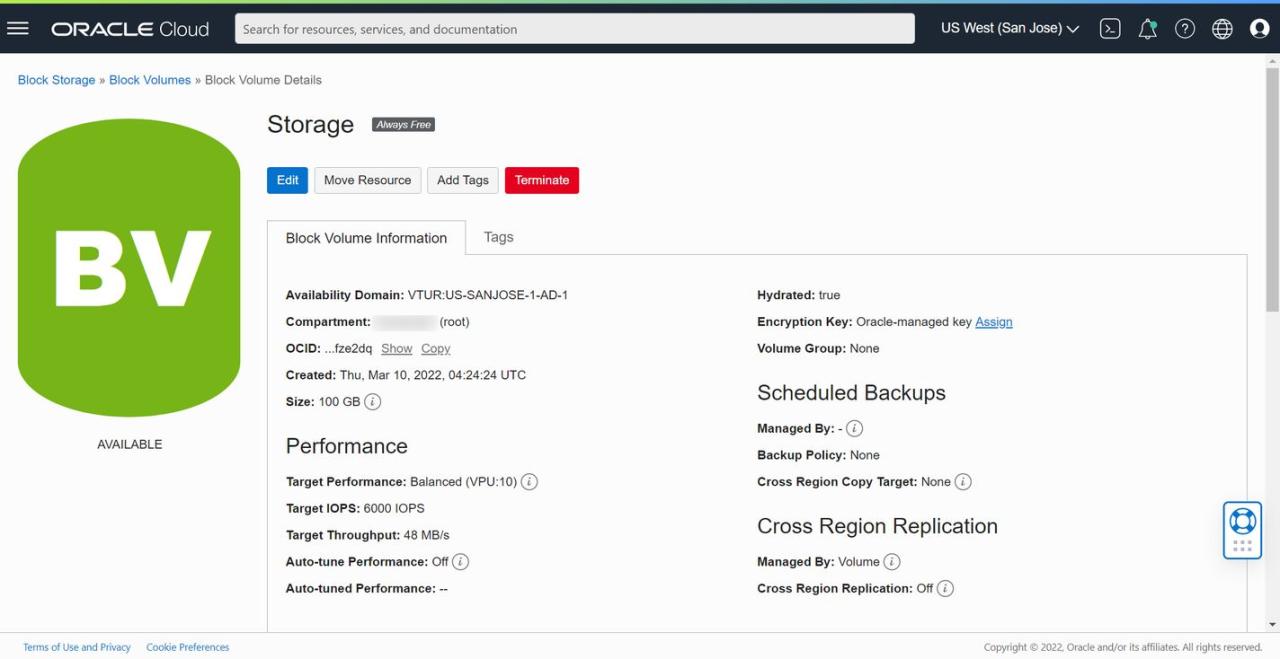Open the user profile icon
The height and width of the screenshot is (659, 1280).
[1260, 29]
